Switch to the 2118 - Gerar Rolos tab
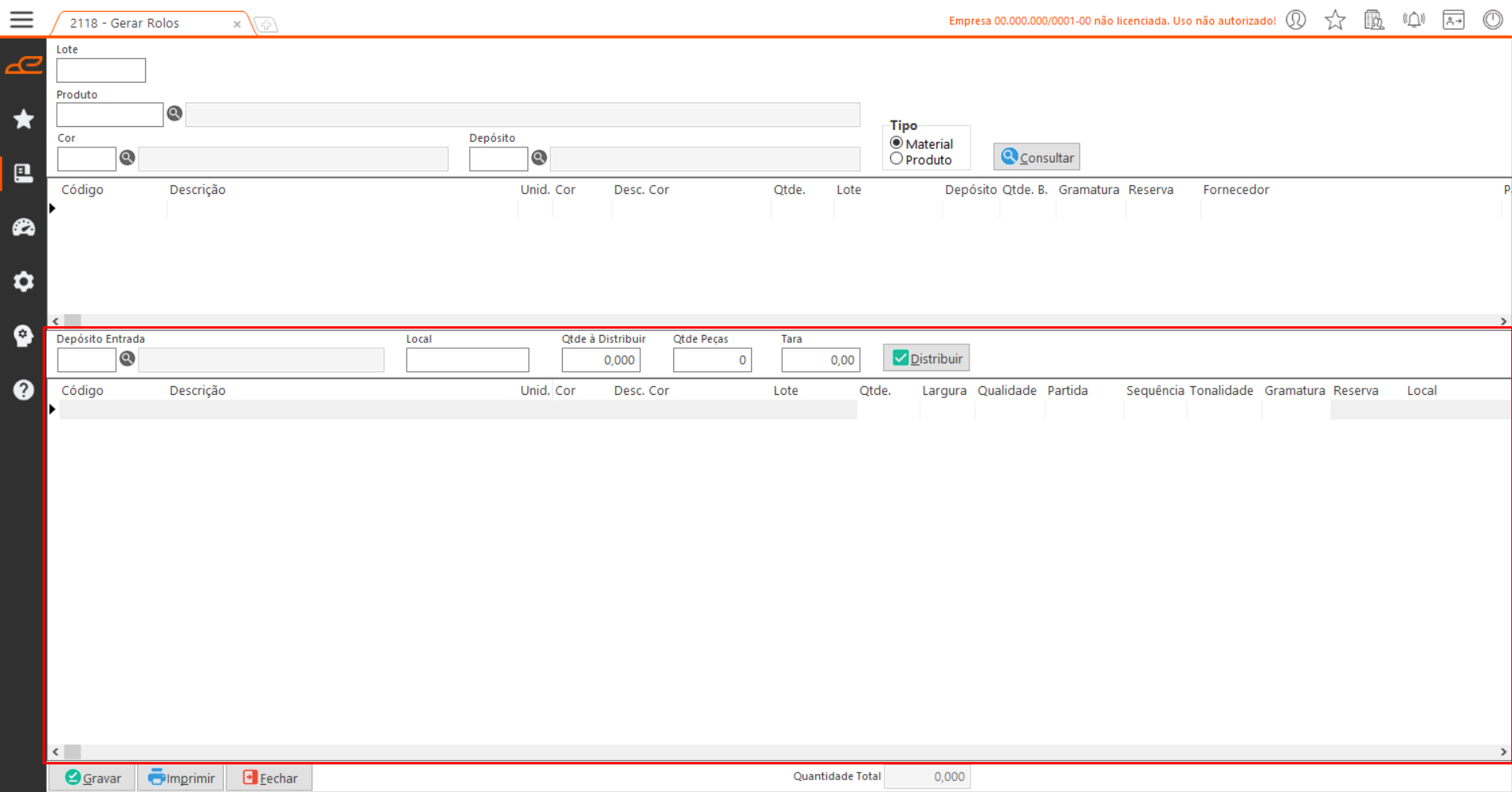This screenshot has width=1512, height=792. click(x=125, y=23)
